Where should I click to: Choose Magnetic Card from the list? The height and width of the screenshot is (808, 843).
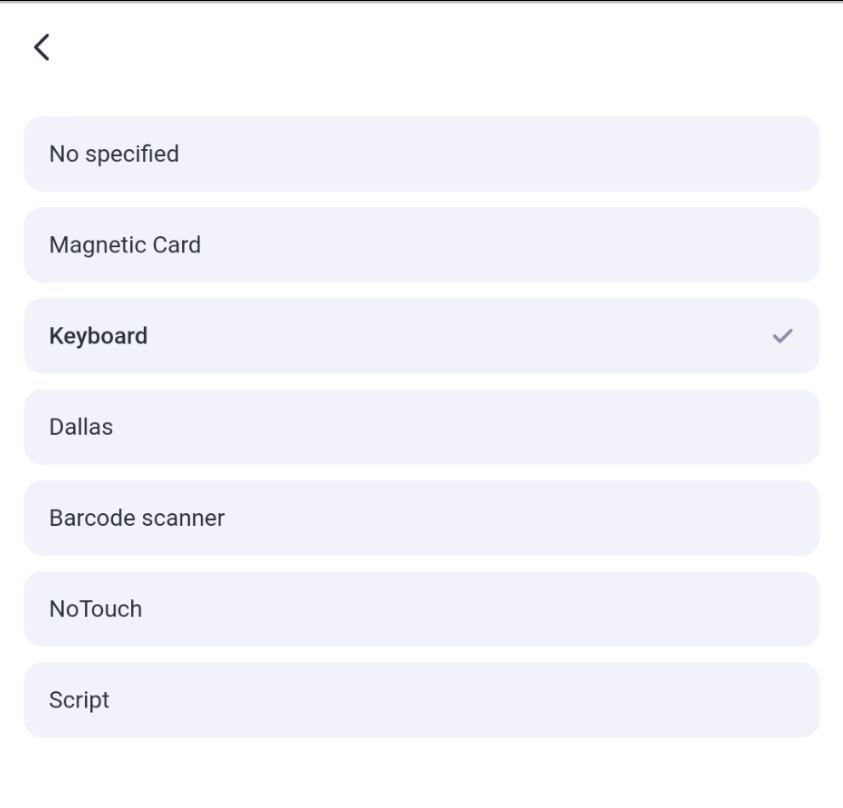[x=422, y=245]
